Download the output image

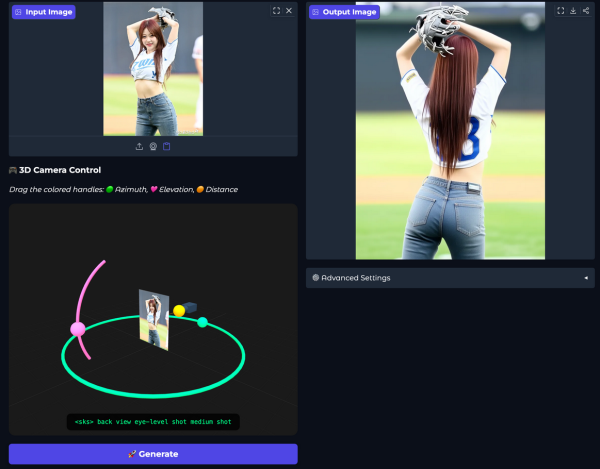tap(573, 11)
